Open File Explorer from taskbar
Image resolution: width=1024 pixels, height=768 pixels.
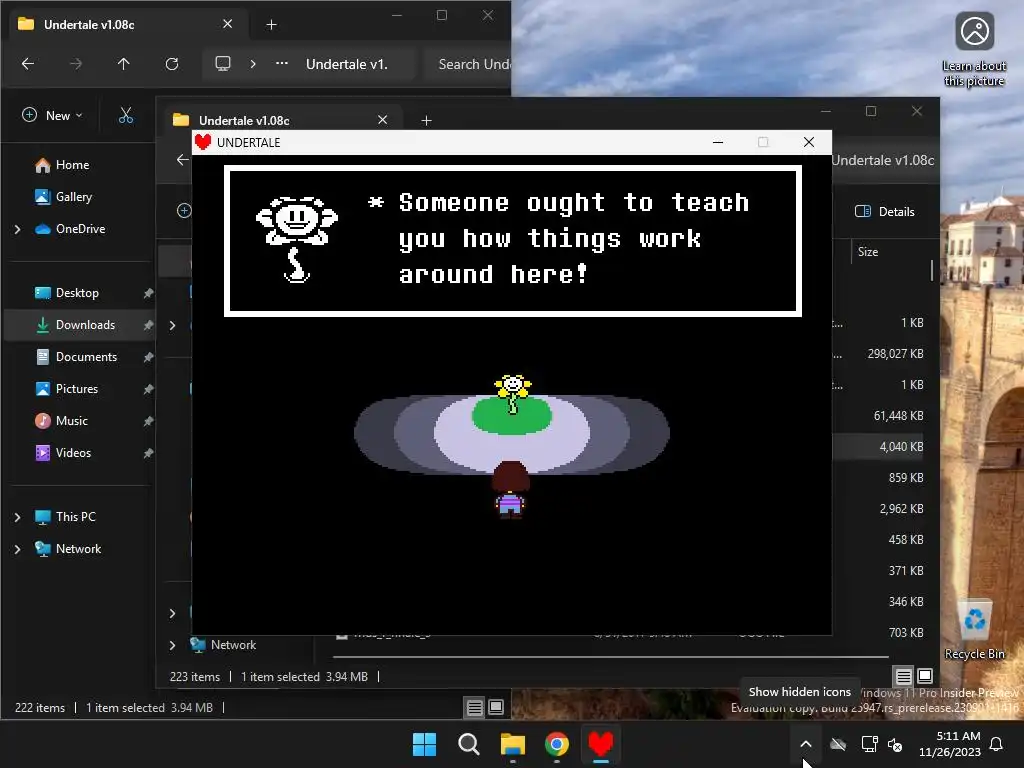coord(513,744)
